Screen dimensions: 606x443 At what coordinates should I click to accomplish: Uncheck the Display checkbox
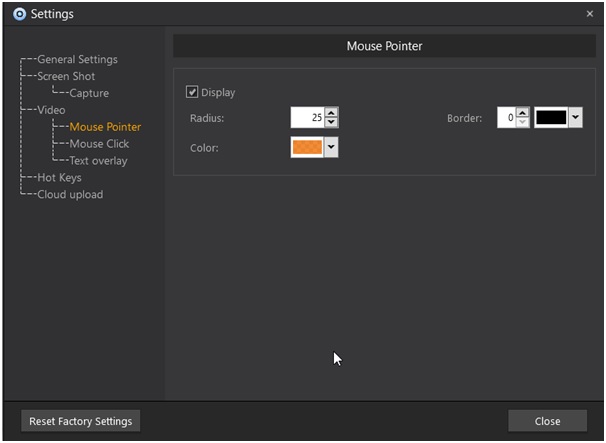(192, 93)
